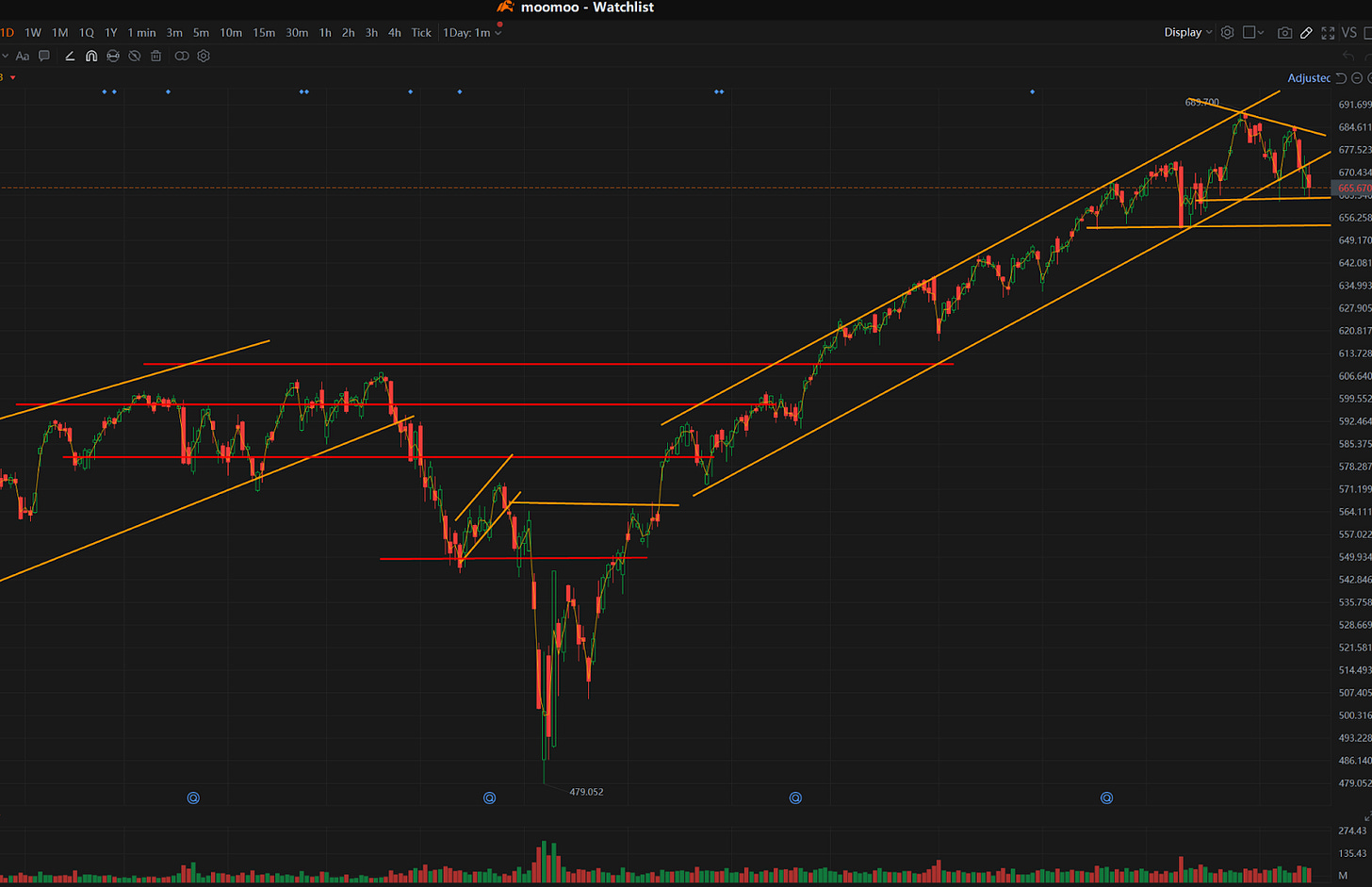Switch to the 1M timeframe
The image size is (1372, 887).
pos(59,33)
